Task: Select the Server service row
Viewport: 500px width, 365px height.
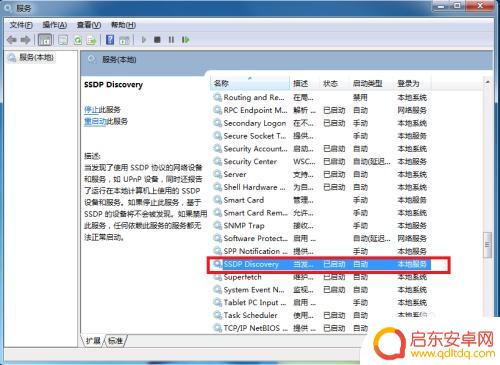Action: pos(322,174)
